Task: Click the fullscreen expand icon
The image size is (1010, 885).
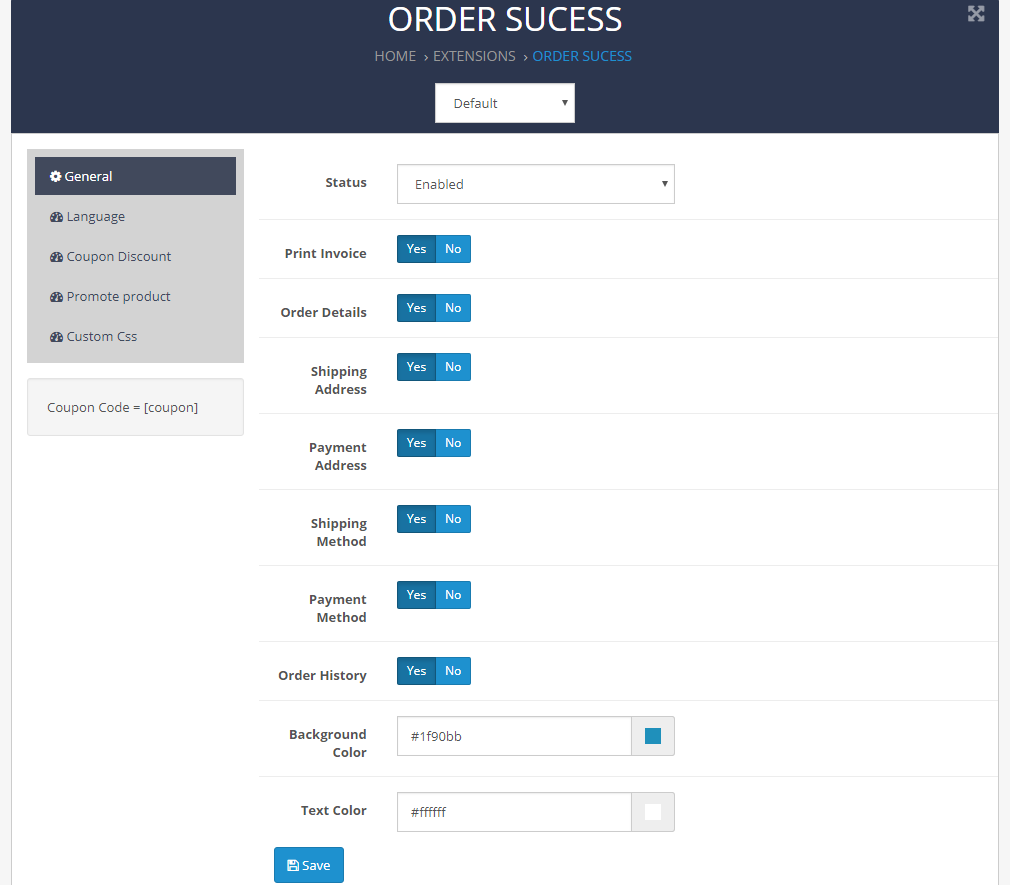Action: click(x=976, y=14)
